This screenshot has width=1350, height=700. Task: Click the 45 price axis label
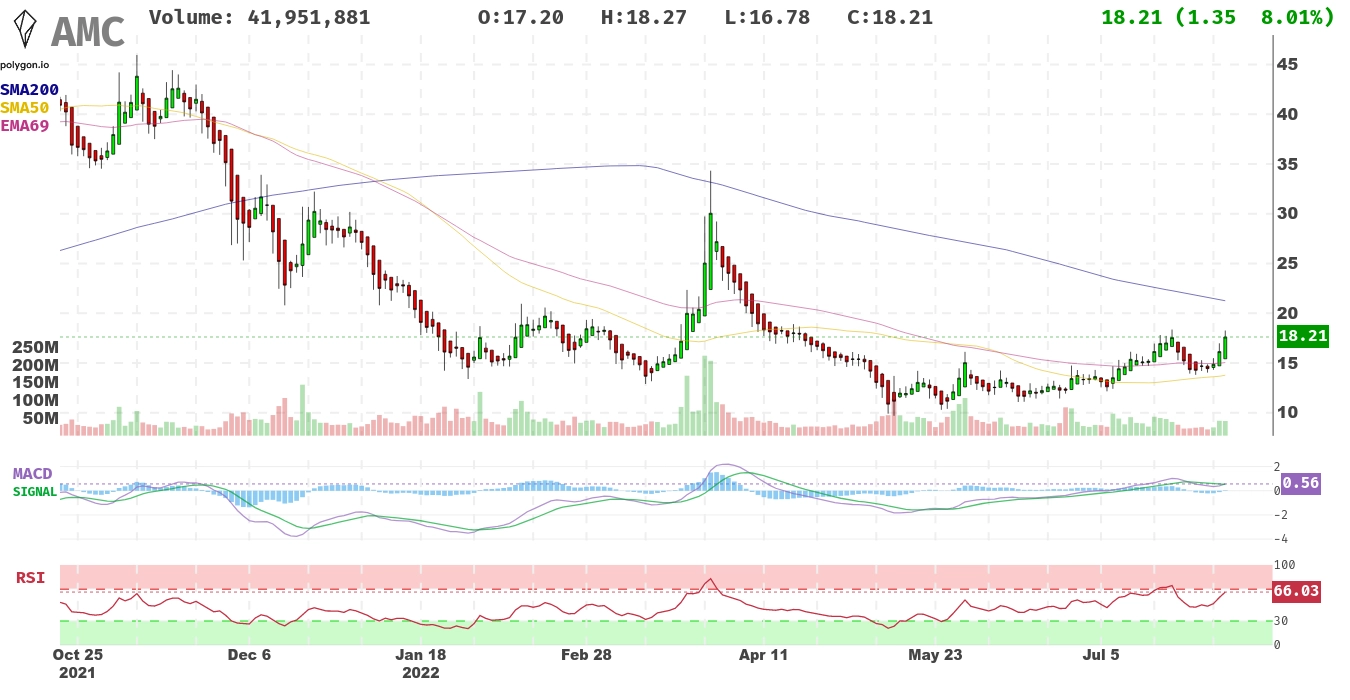pos(1288,64)
